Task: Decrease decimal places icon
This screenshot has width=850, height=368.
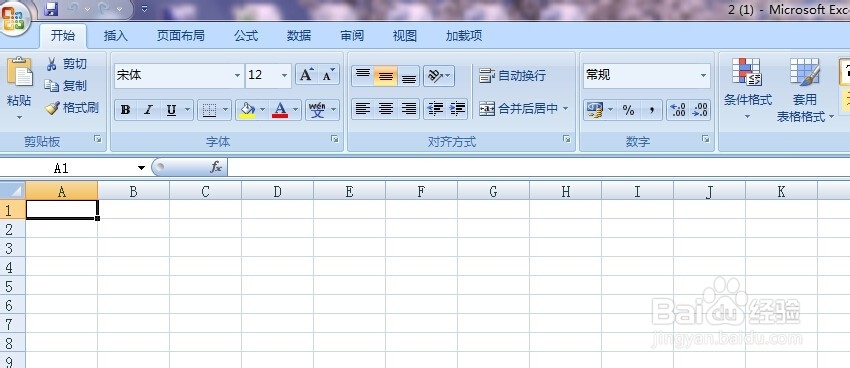Action: tap(700, 110)
